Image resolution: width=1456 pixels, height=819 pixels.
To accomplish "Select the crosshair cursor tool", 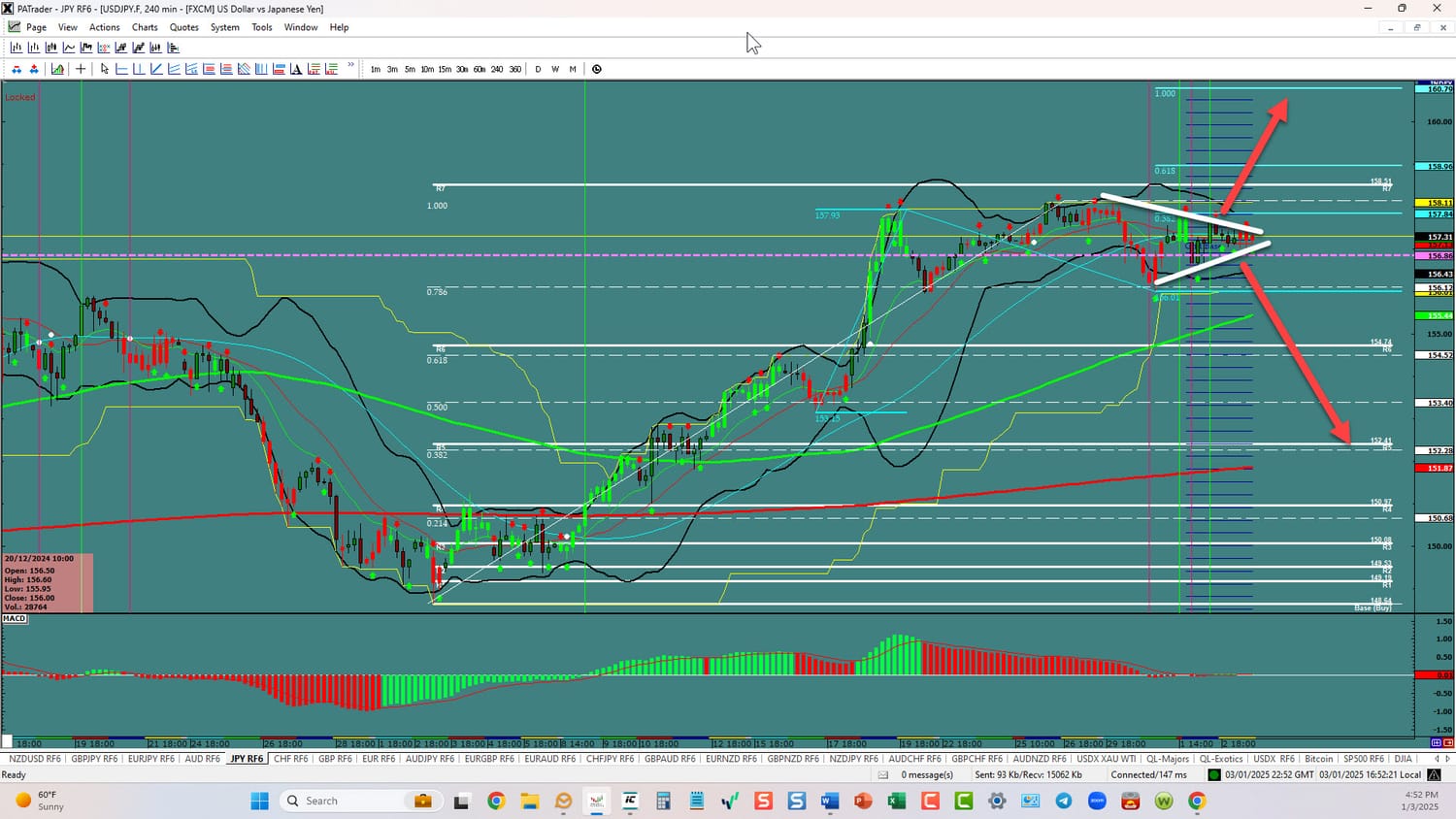I will (81, 69).
